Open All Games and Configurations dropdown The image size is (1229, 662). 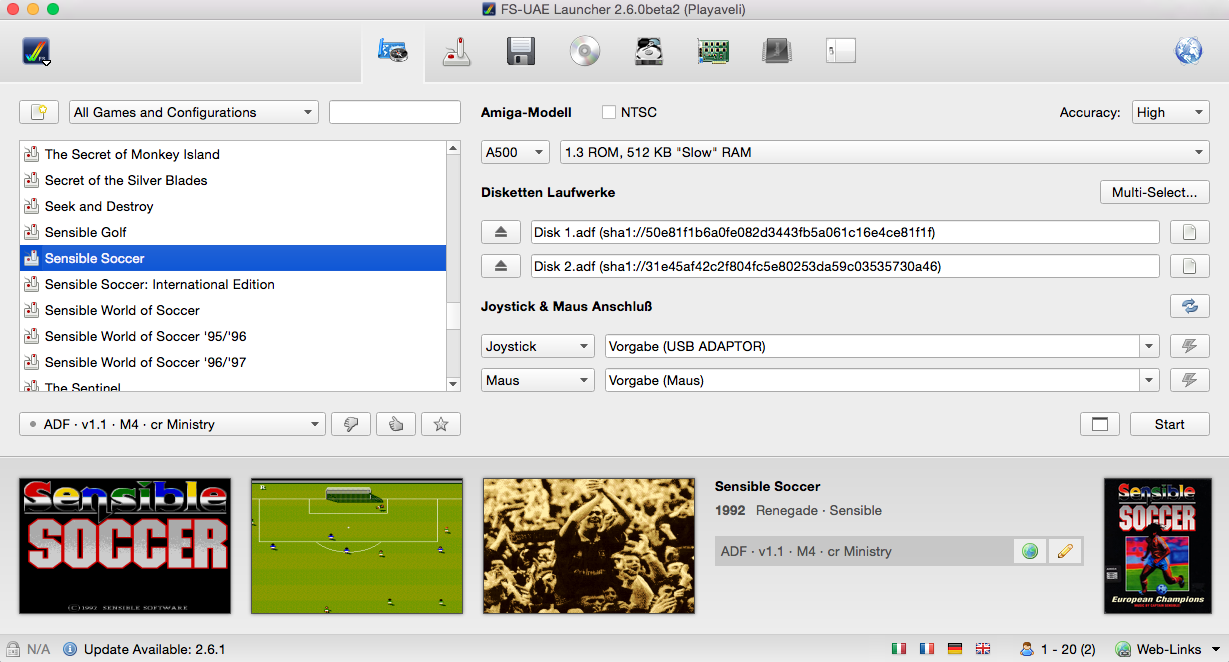[194, 112]
